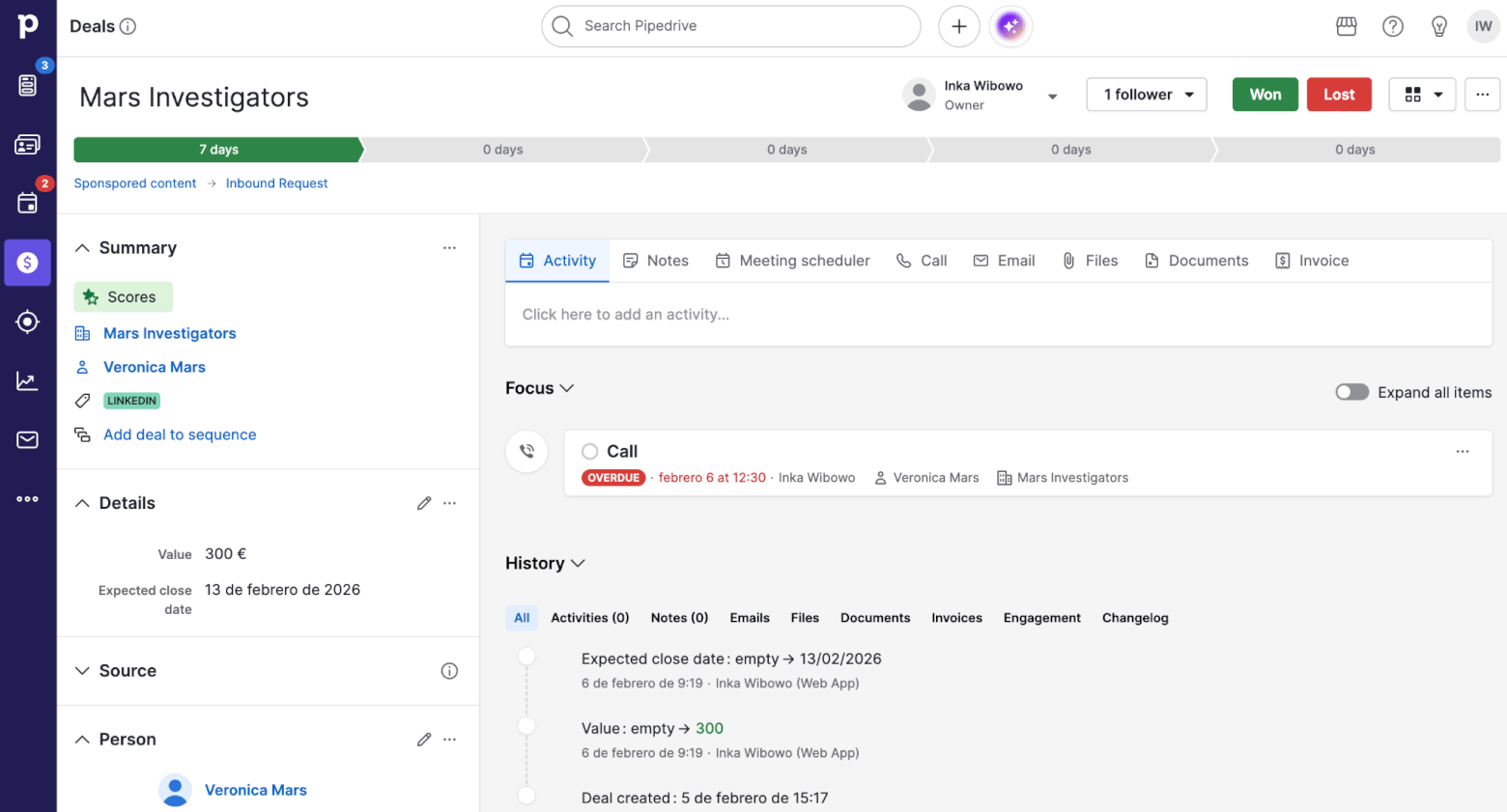The width and height of the screenshot is (1507, 812).
Task: Click the Scores shortcut in Summary
Action: [123, 296]
